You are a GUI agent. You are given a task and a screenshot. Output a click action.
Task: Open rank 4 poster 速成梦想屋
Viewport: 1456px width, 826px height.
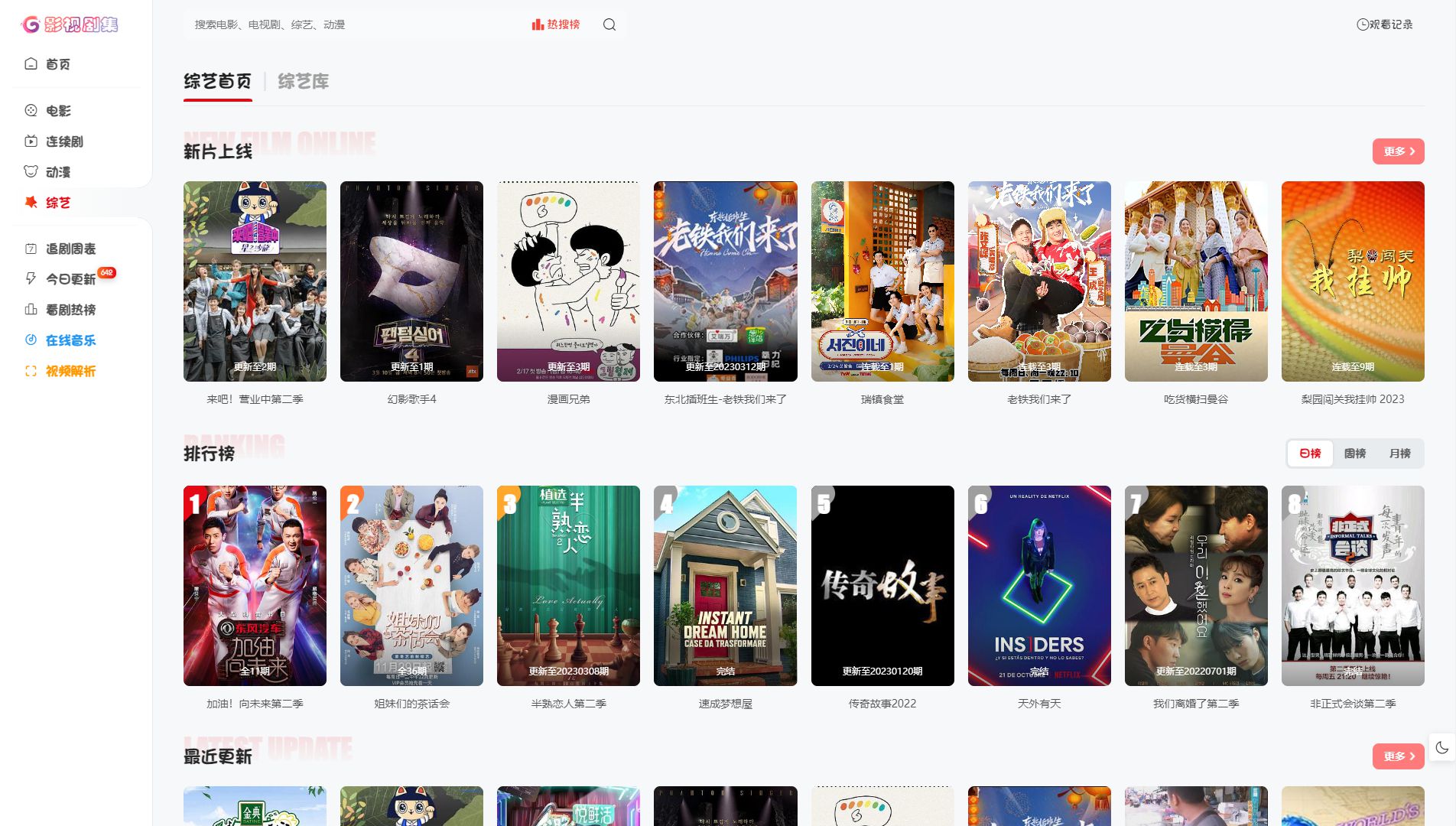[725, 586]
